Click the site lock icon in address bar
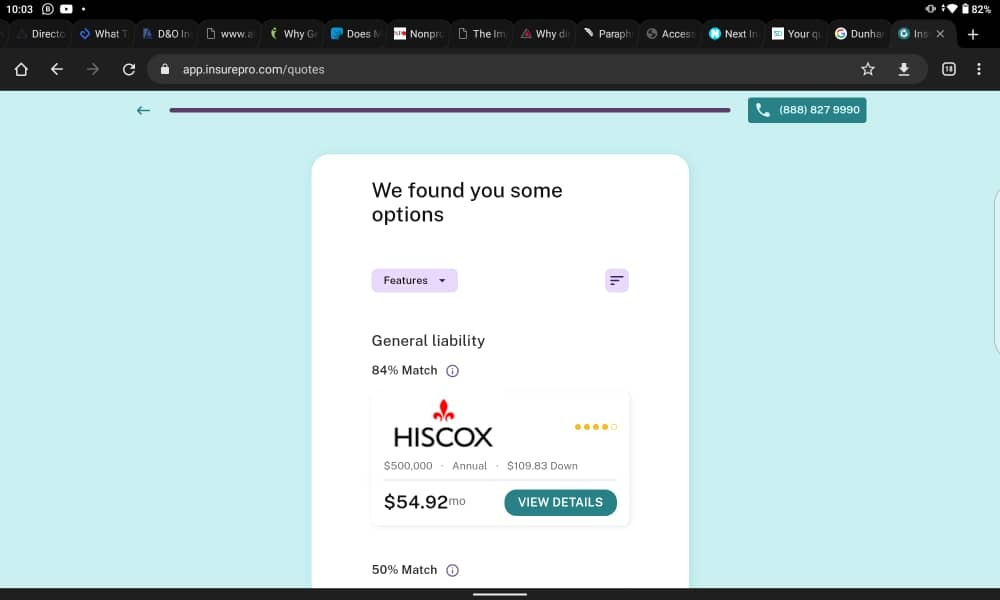This screenshot has width=1000, height=600. pyautogui.click(x=165, y=70)
